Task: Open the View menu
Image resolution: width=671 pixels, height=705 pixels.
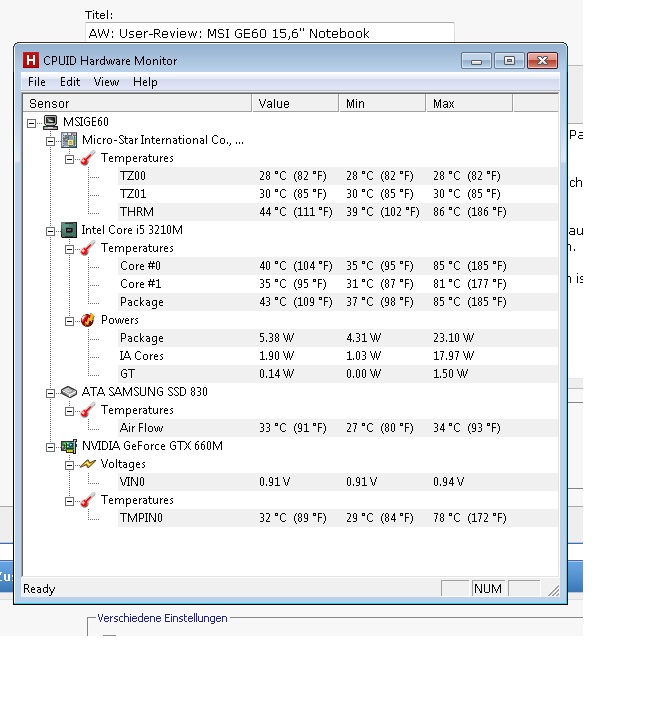Action: point(106,82)
